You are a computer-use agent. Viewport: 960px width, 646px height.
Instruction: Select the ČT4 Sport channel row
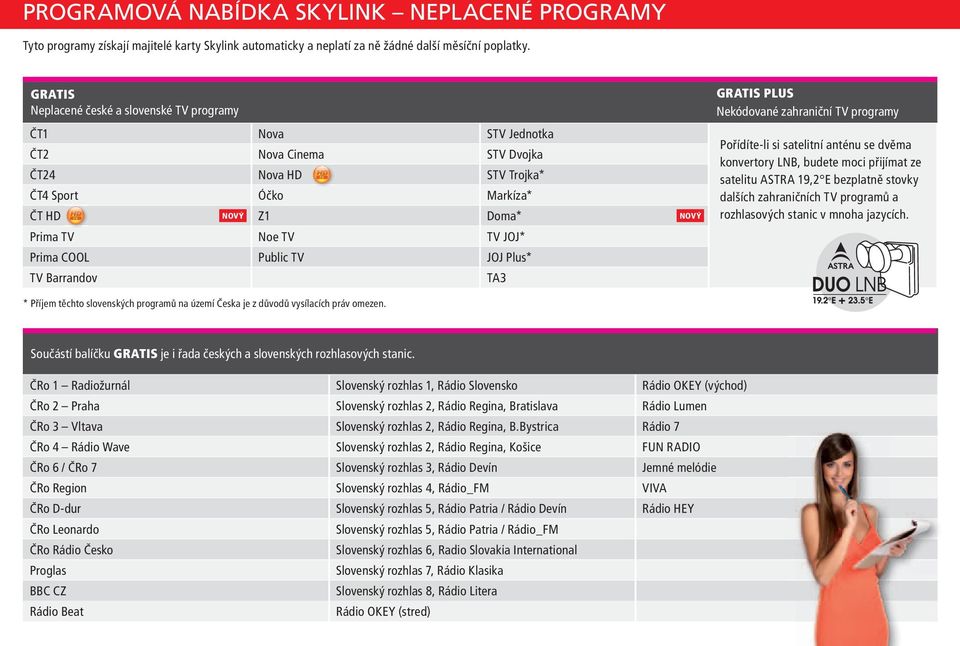coord(137,195)
